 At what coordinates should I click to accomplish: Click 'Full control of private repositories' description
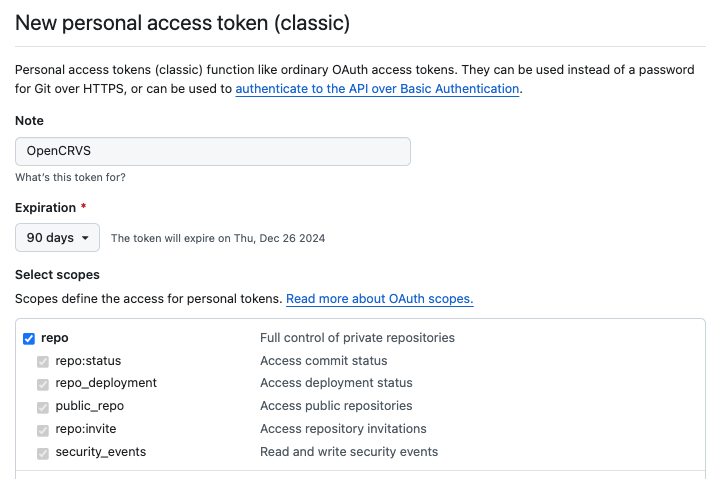(x=357, y=338)
